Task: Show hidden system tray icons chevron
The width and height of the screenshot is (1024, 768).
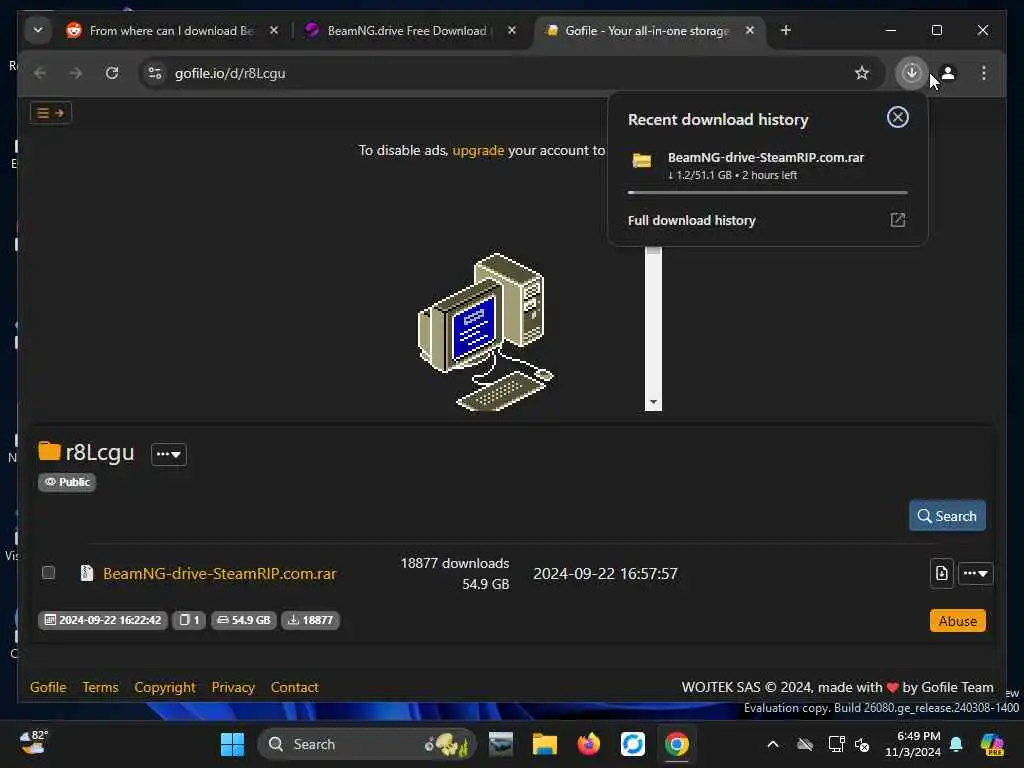Action: (x=773, y=744)
